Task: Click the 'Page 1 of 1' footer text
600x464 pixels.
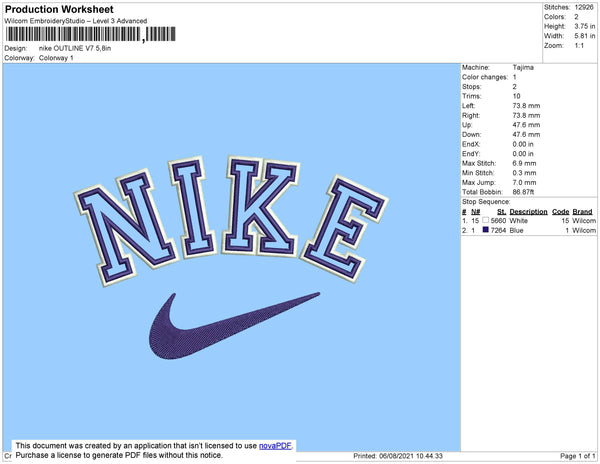Action: point(577,456)
